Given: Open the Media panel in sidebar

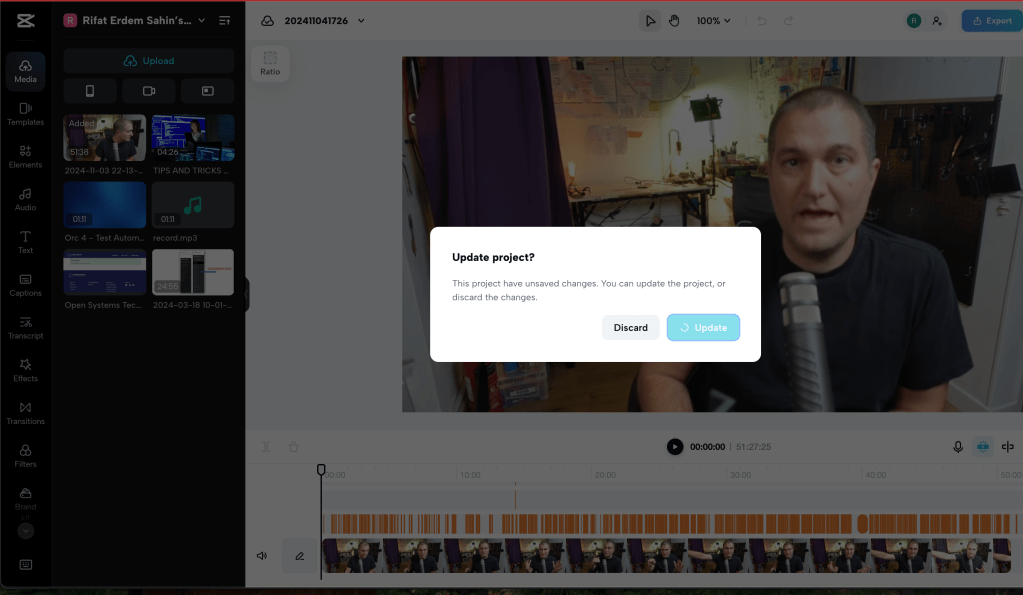Looking at the screenshot, I should [x=25, y=70].
